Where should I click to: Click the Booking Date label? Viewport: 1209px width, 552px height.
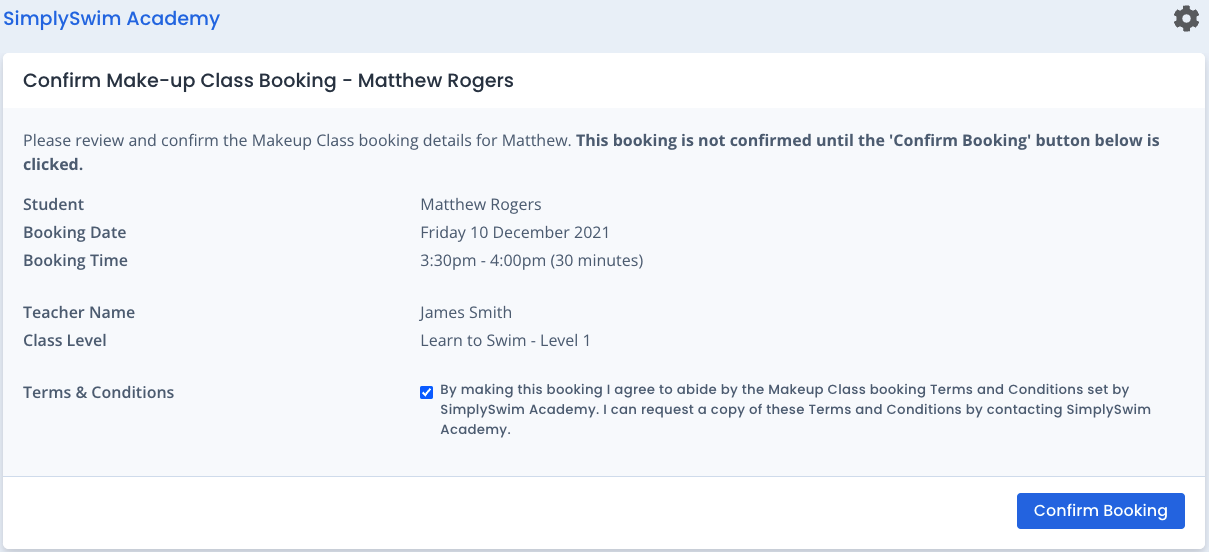[x=75, y=232]
